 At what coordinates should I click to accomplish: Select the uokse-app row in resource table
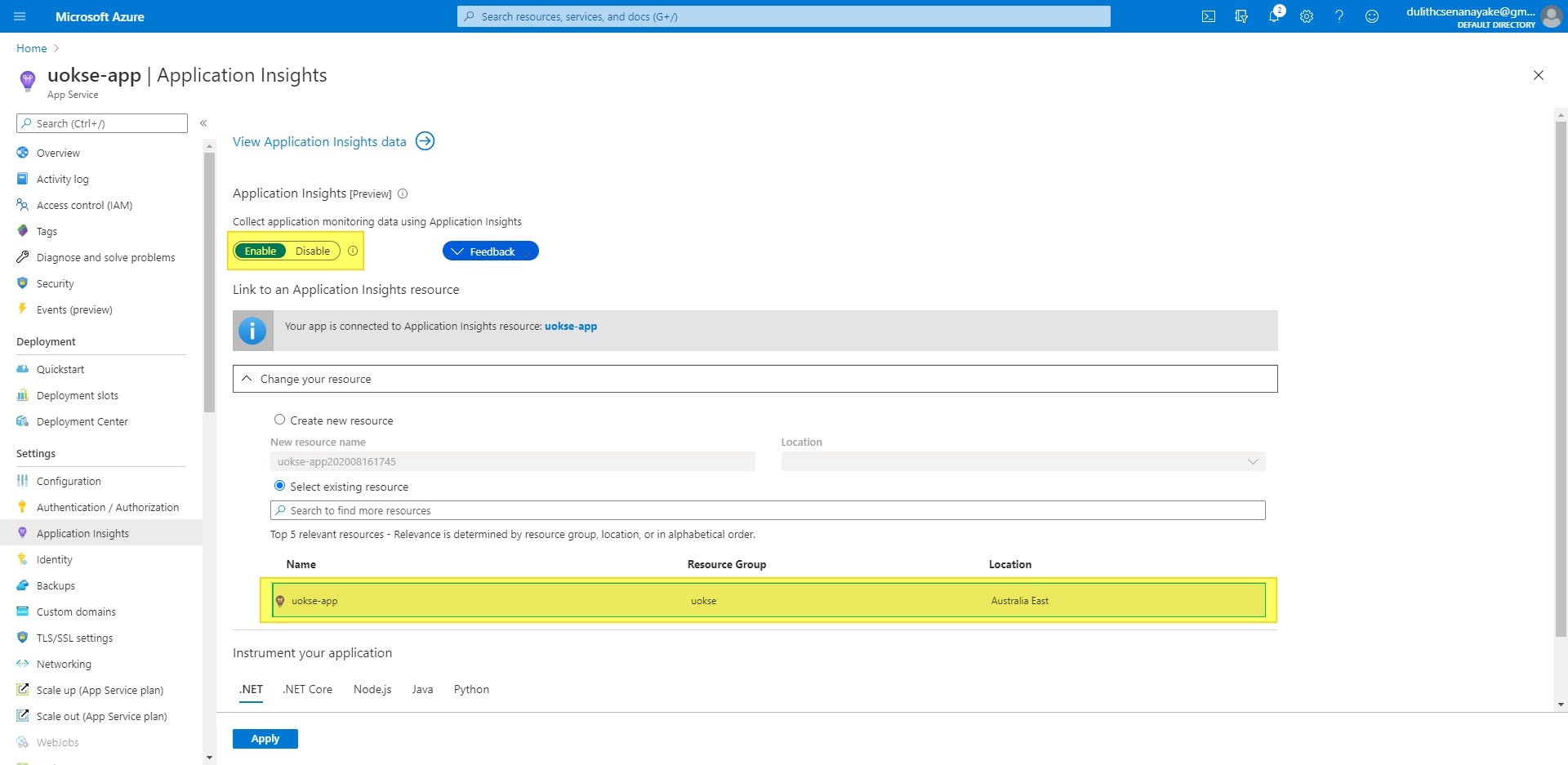[x=768, y=600]
